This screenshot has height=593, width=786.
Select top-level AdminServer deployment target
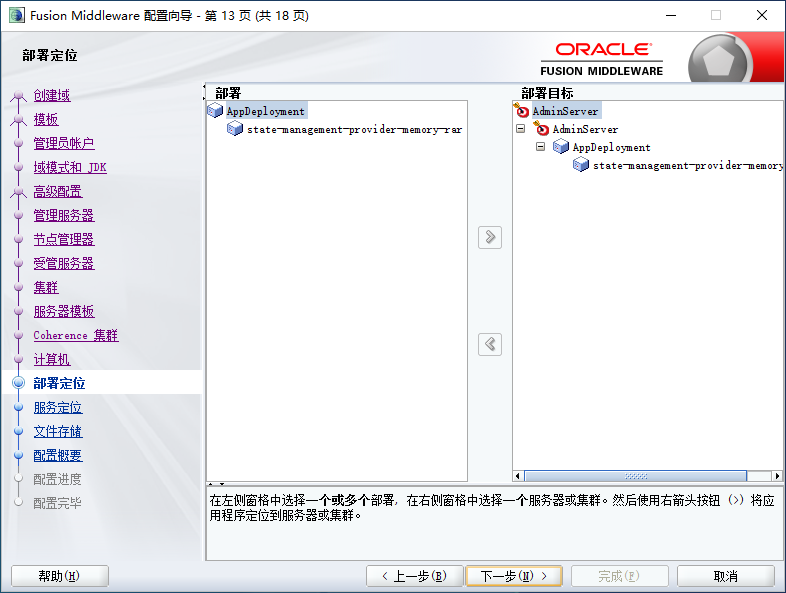pyautogui.click(x=565, y=111)
